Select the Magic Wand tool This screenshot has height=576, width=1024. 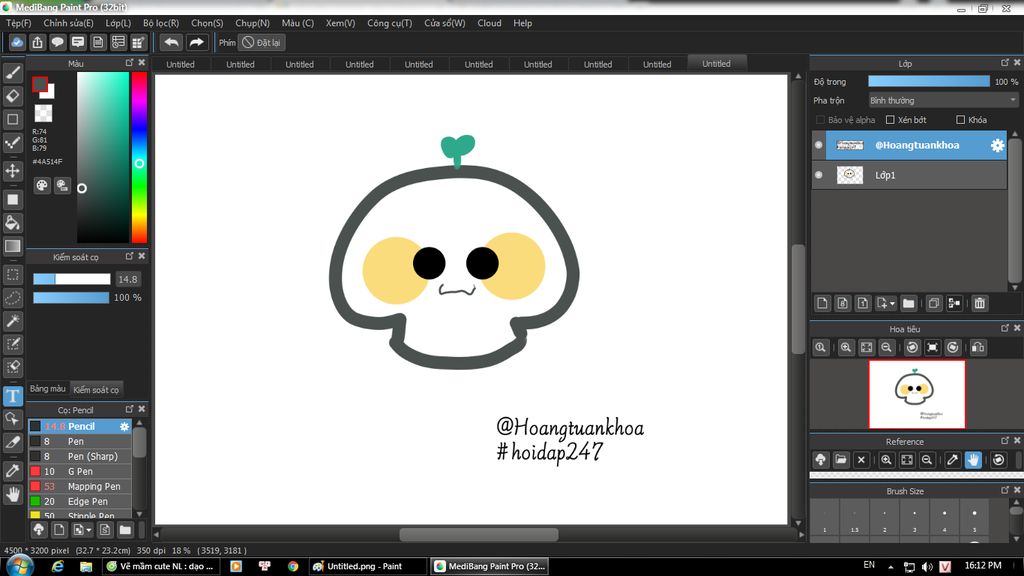(x=12, y=321)
